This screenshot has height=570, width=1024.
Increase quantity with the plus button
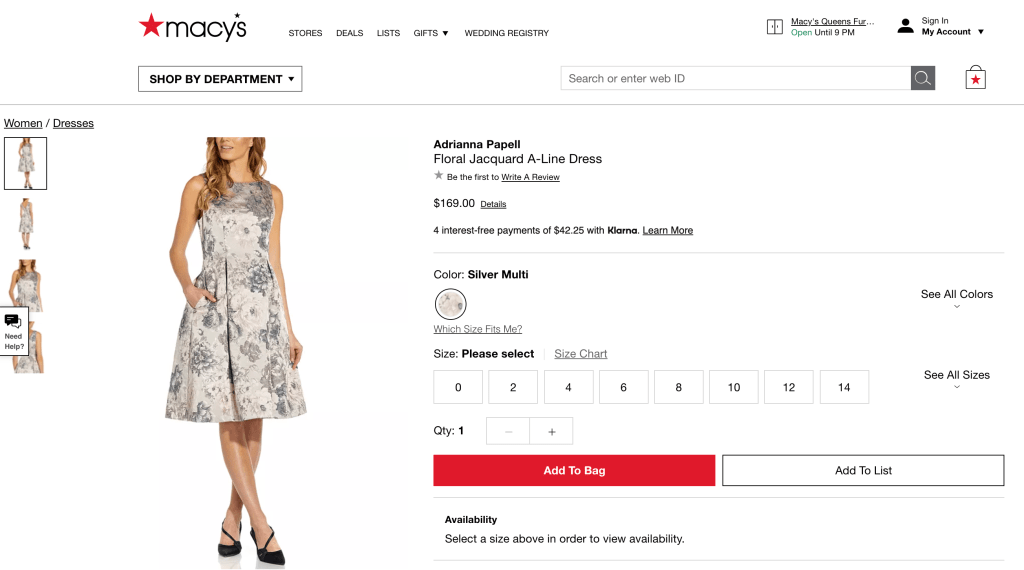pos(551,431)
